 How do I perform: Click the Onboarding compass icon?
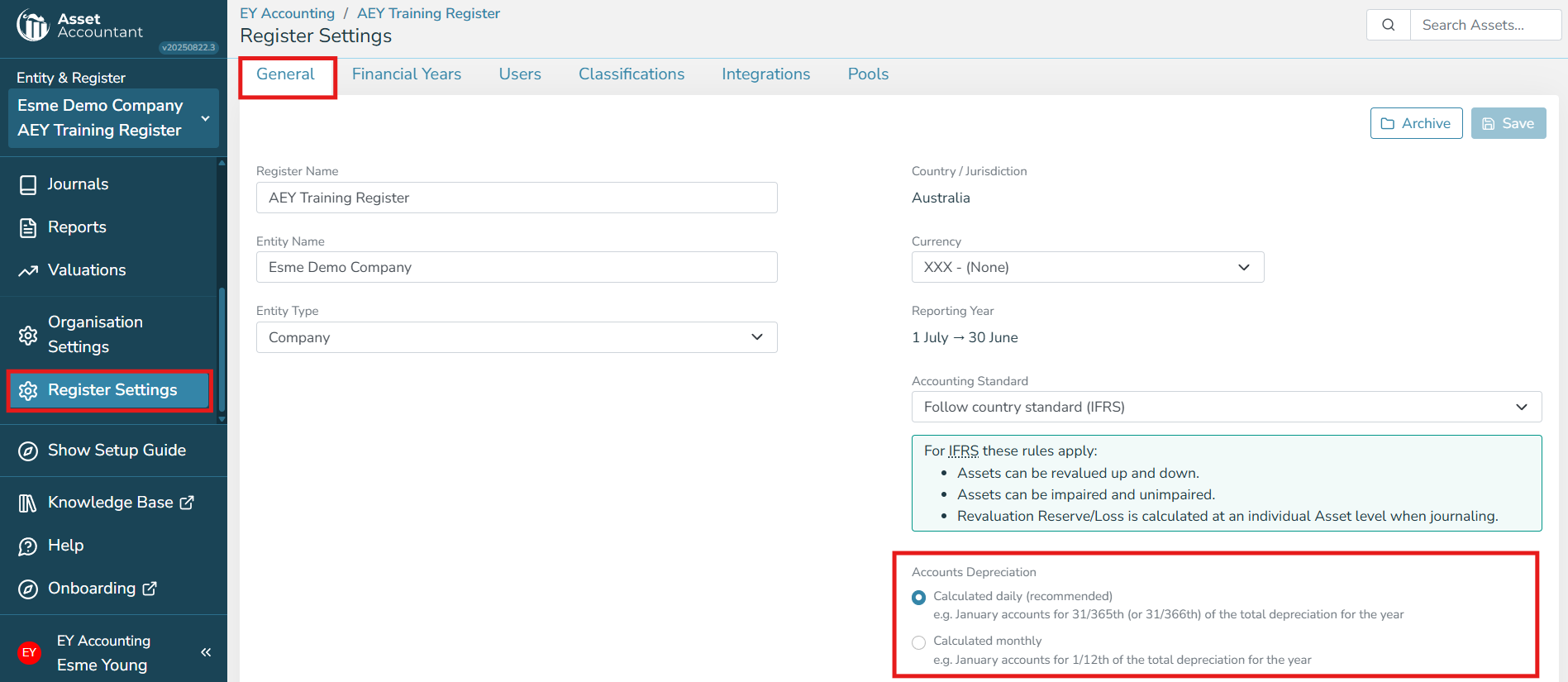point(28,589)
